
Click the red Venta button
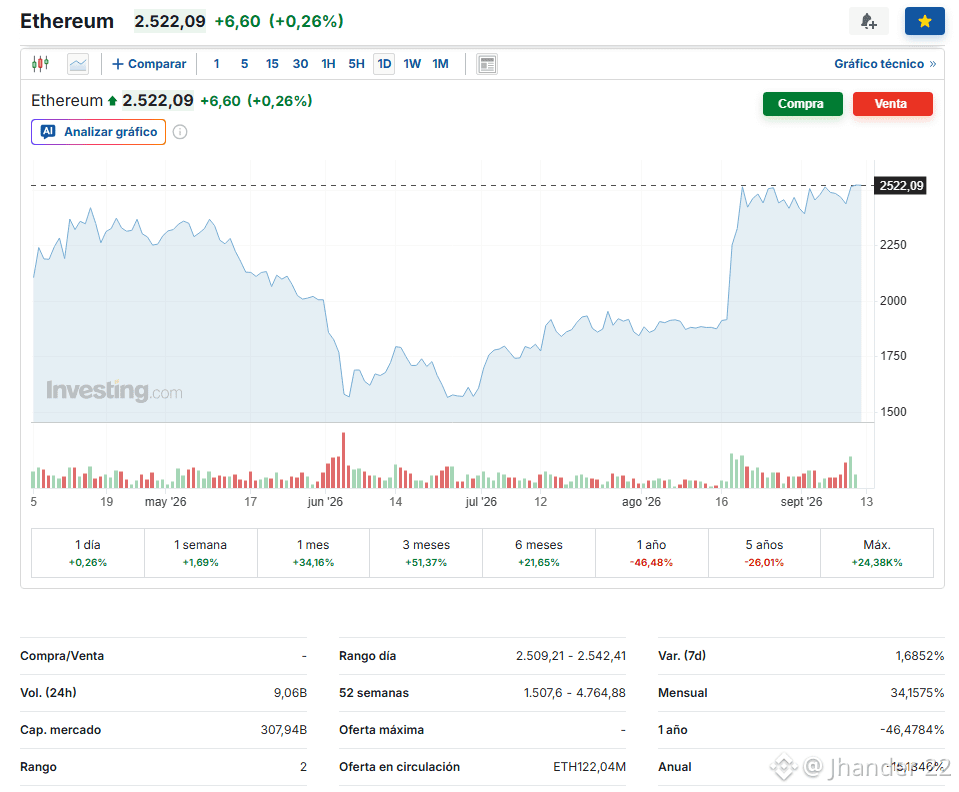[x=892, y=104]
